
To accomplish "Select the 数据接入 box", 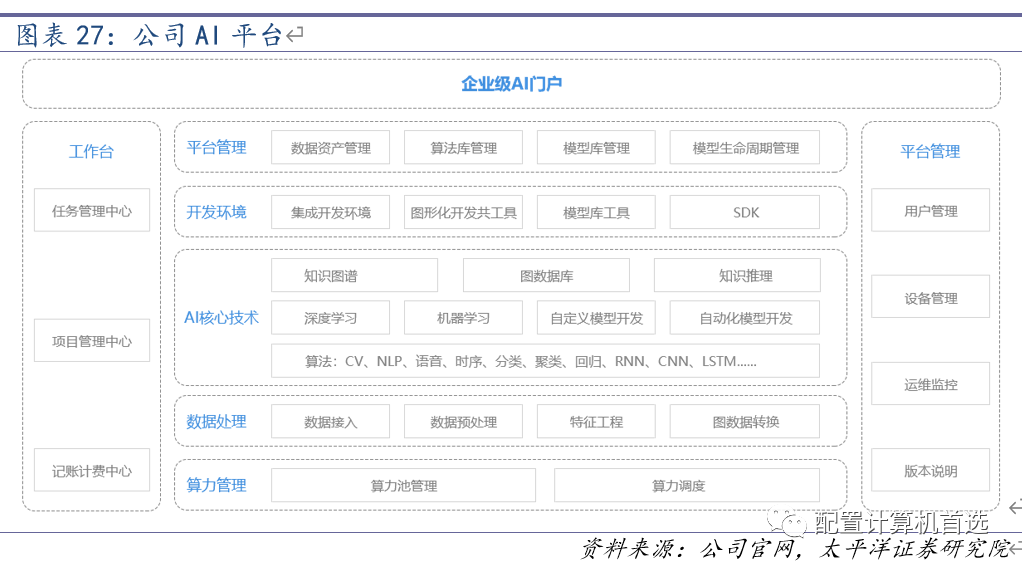I will pyautogui.click(x=330, y=421).
